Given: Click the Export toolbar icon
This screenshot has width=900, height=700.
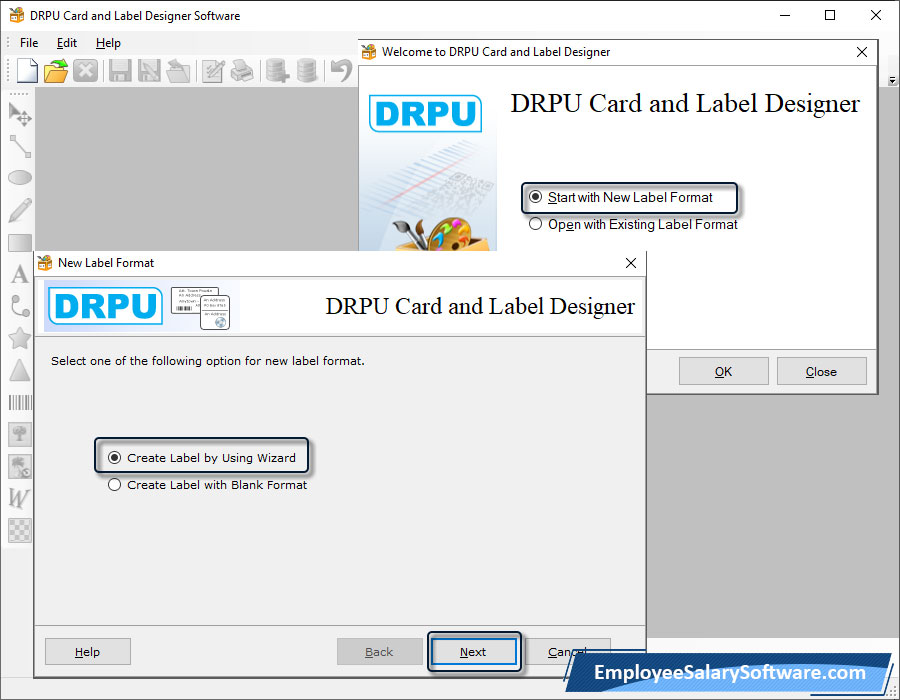Looking at the screenshot, I should click(179, 71).
